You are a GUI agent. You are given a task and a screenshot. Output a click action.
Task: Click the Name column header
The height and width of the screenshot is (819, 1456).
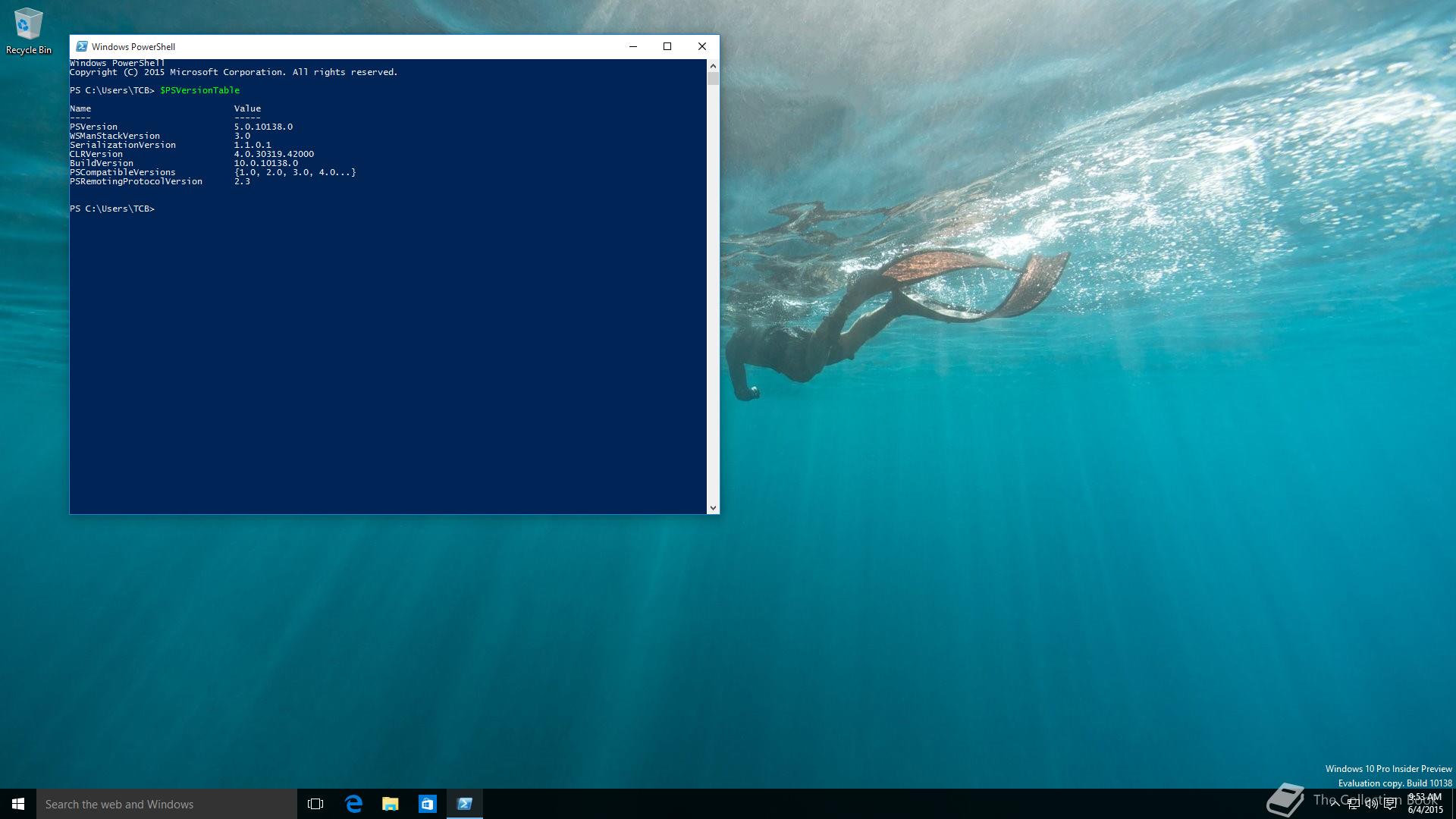tap(80, 108)
